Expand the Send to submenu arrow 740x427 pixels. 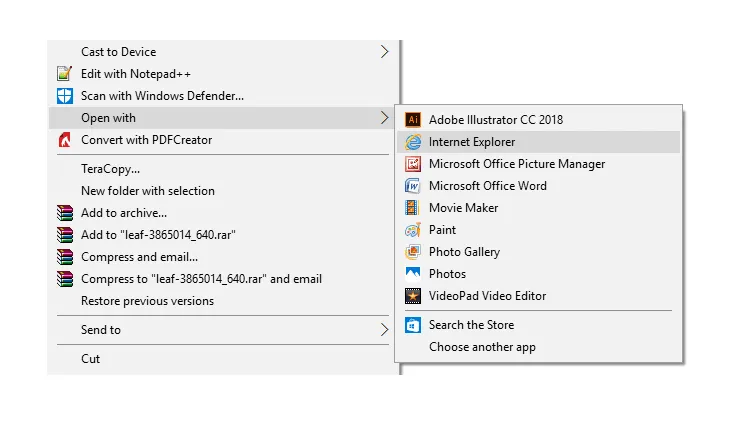385,329
